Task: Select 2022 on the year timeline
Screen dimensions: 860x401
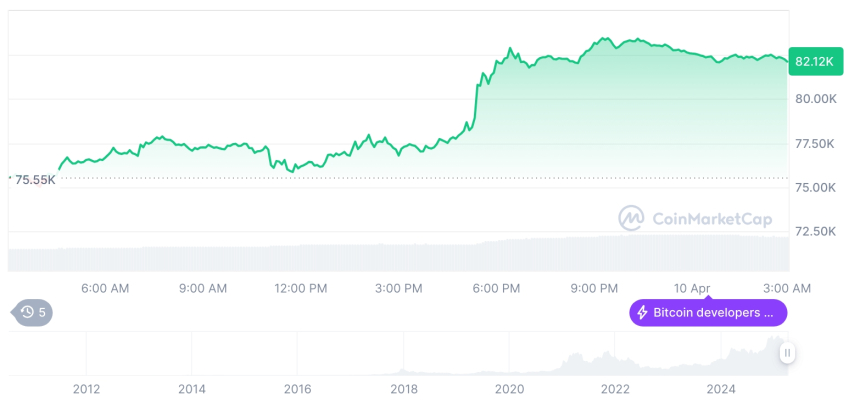Action: click(x=615, y=389)
